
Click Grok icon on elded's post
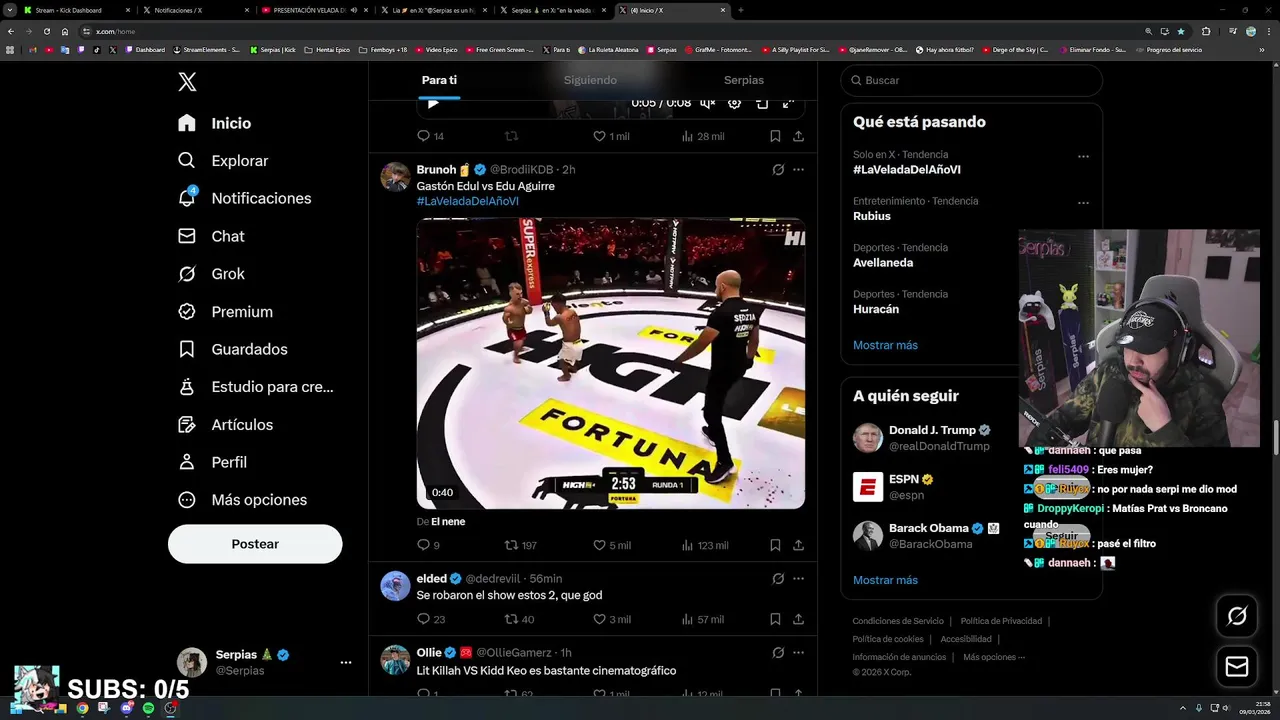778,579
